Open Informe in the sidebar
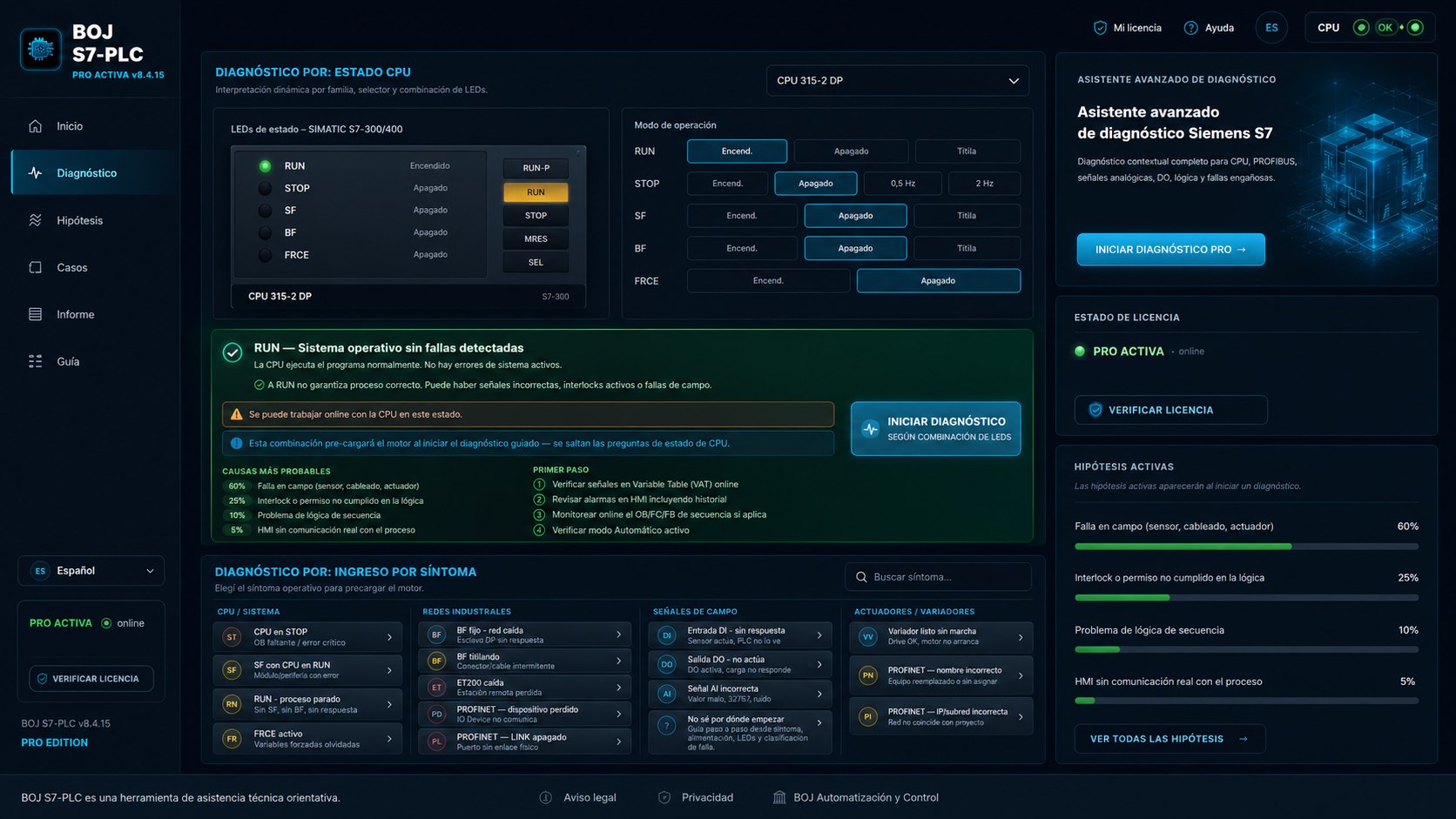Screen dimensions: 1456x819 point(94,314)
